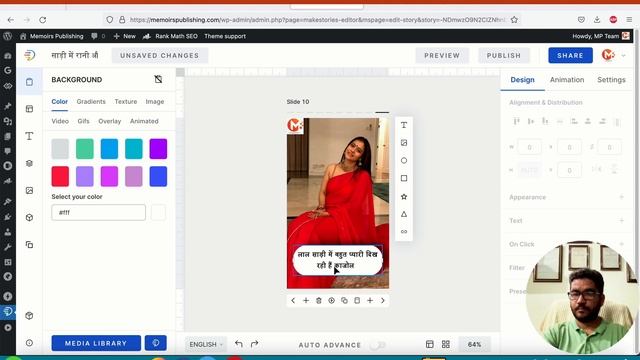
Task: Click the WordPress logo in admin bar
Action: point(7,36)
